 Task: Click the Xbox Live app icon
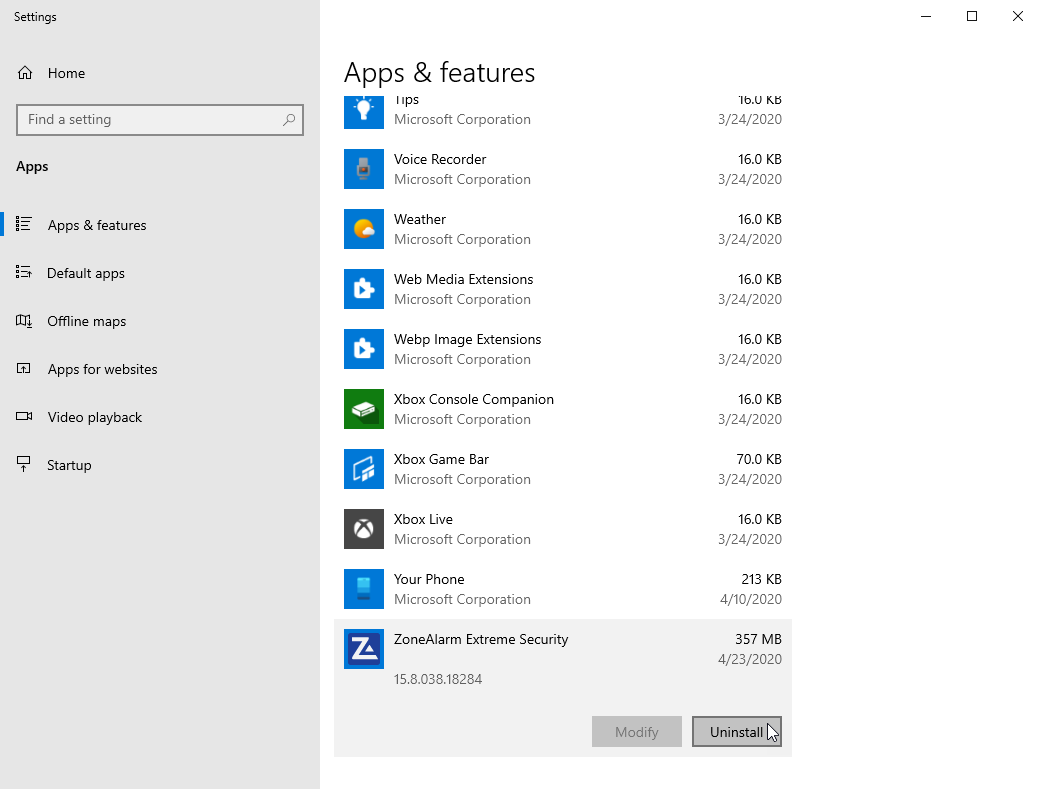pos(364,529)
